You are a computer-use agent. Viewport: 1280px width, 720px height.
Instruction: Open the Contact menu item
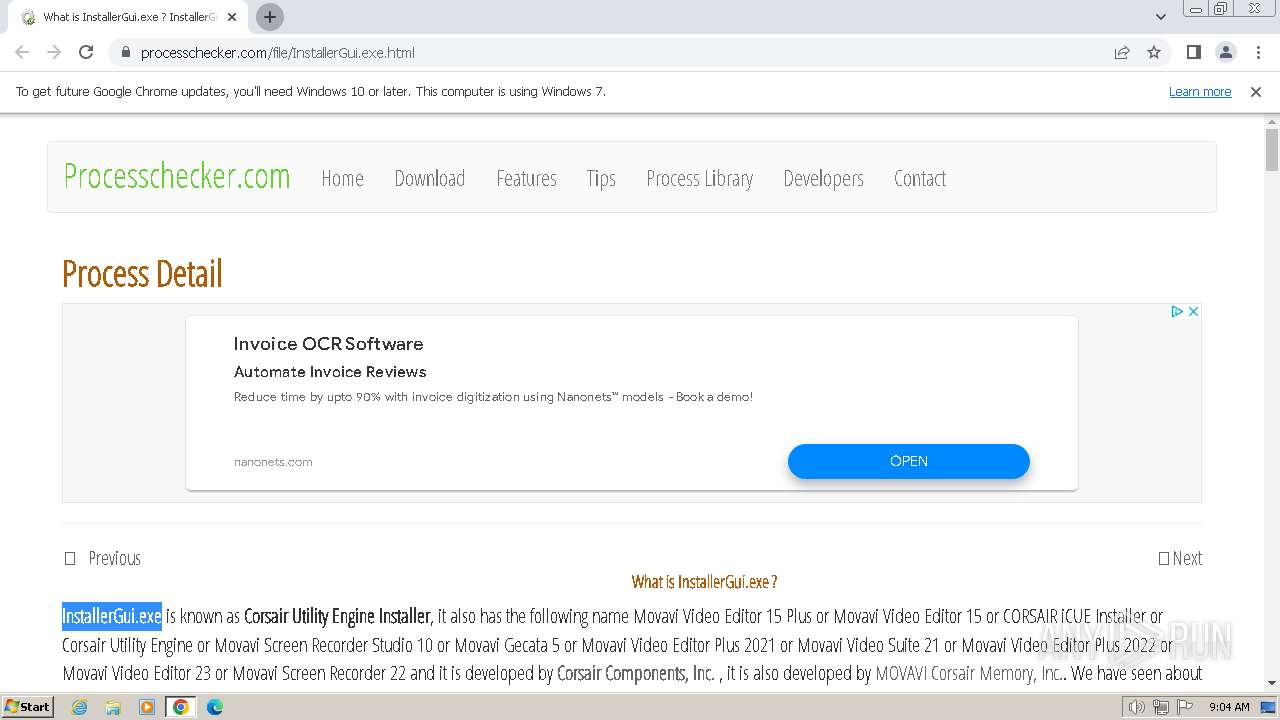919,178
